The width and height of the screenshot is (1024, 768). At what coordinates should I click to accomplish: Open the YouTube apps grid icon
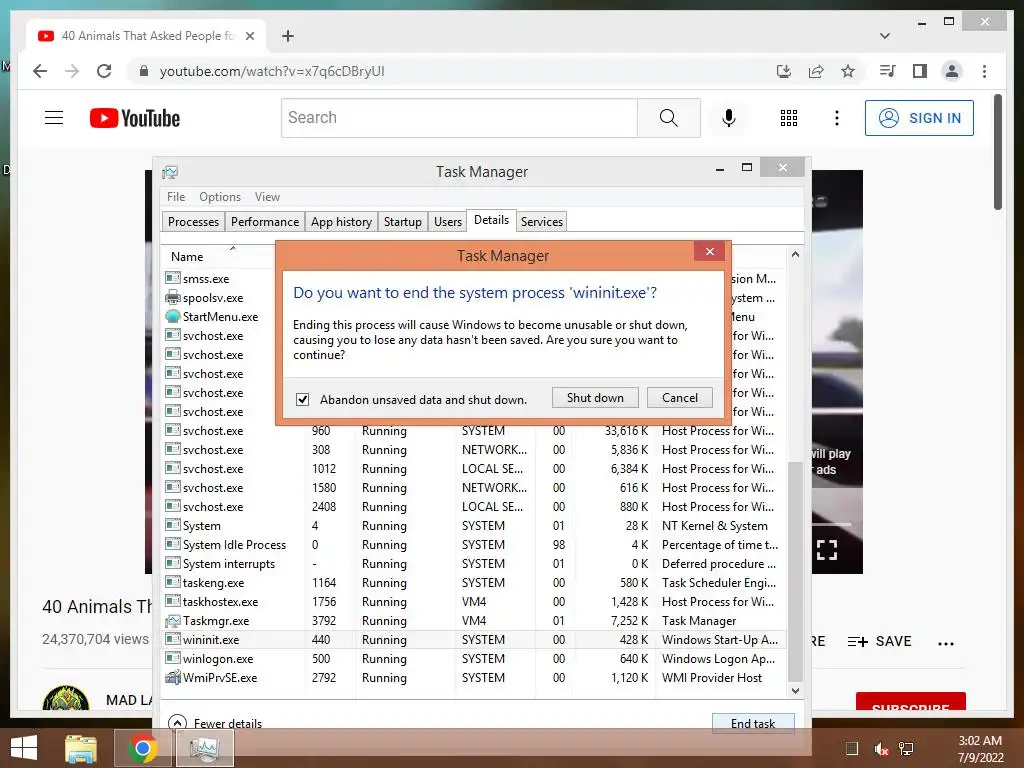click(x=789, y=118)
